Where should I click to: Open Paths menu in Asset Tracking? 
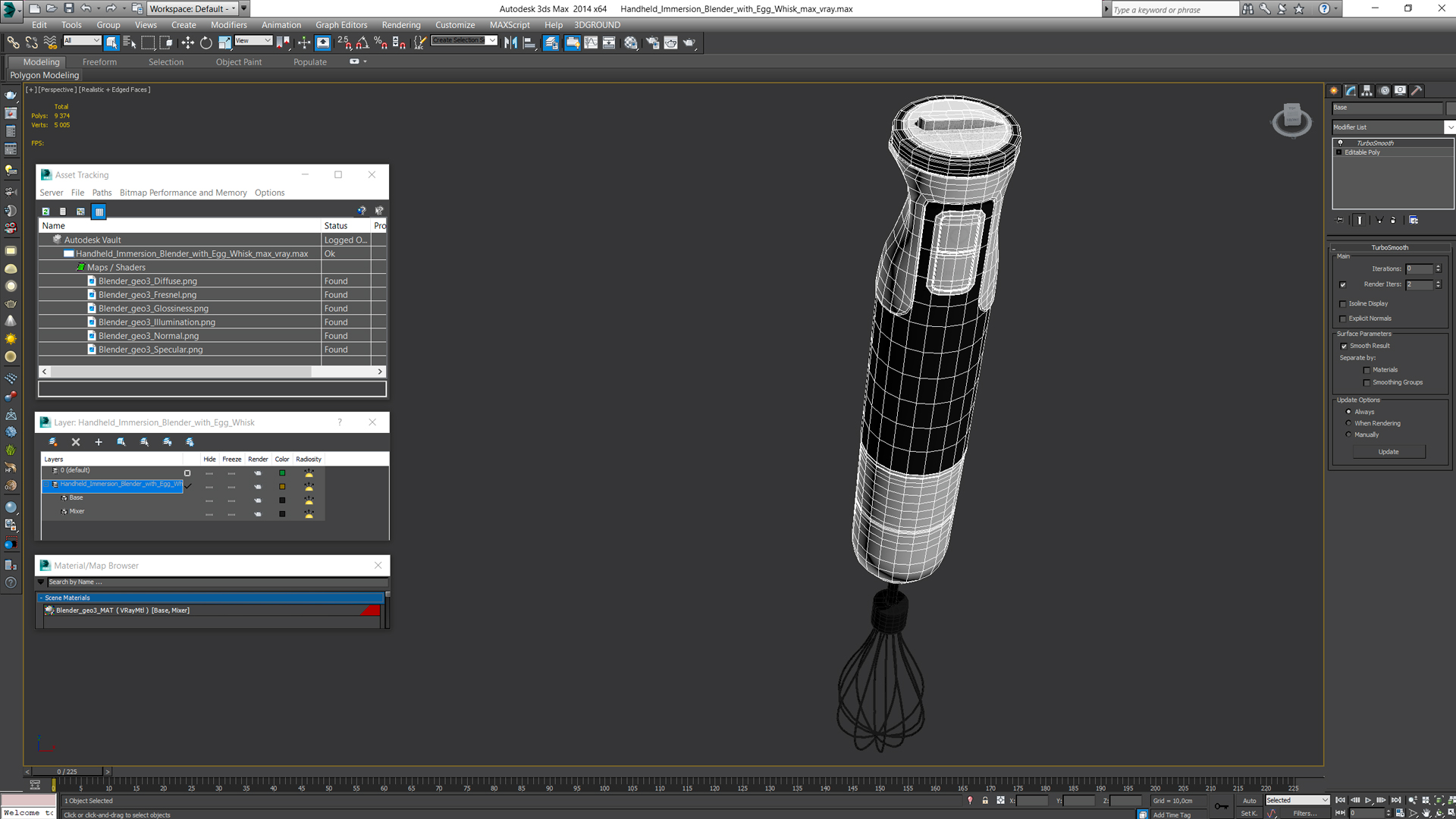(x=102, y=193)
